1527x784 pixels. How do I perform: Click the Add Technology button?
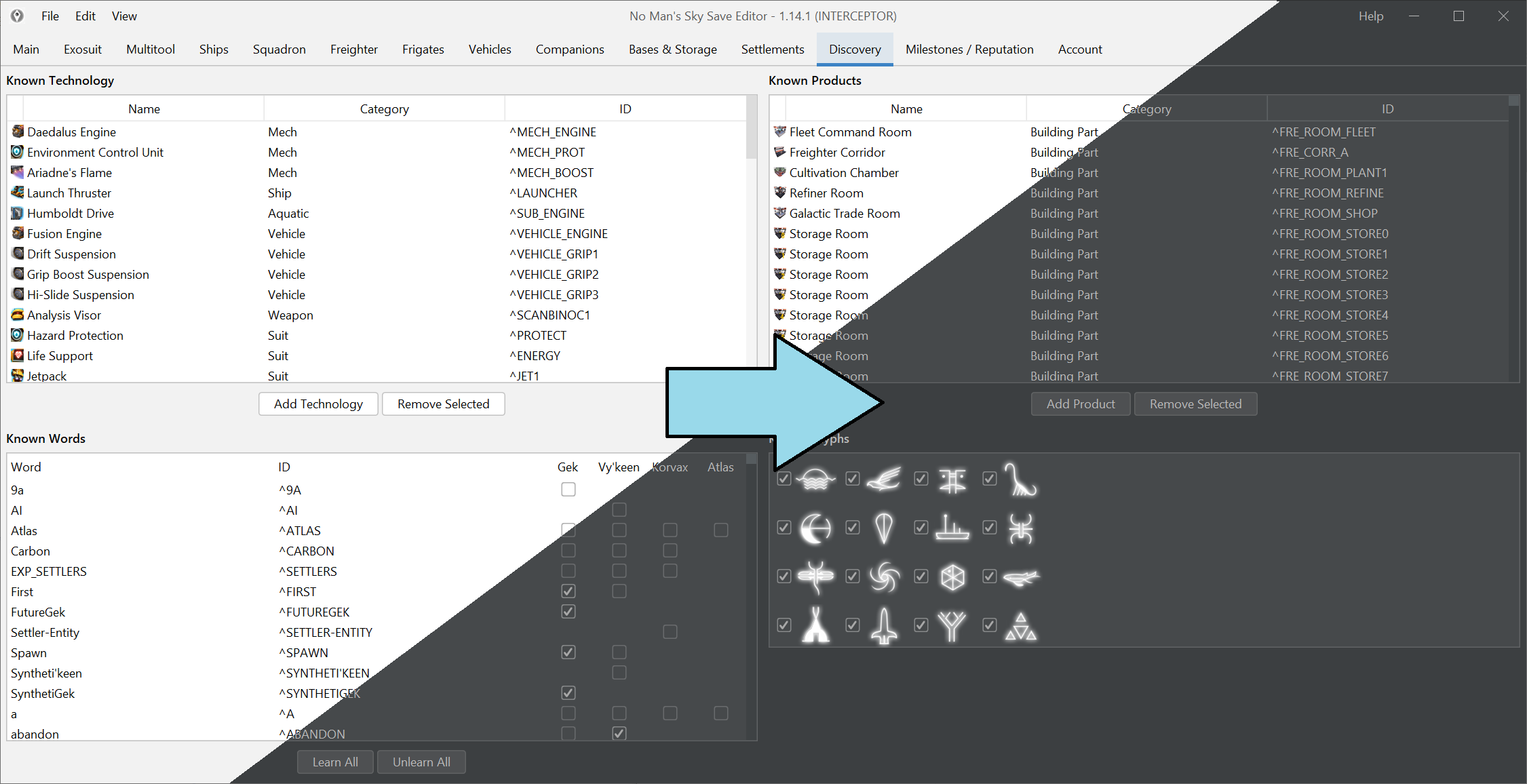pyautogui.click(x=318, y=404)
